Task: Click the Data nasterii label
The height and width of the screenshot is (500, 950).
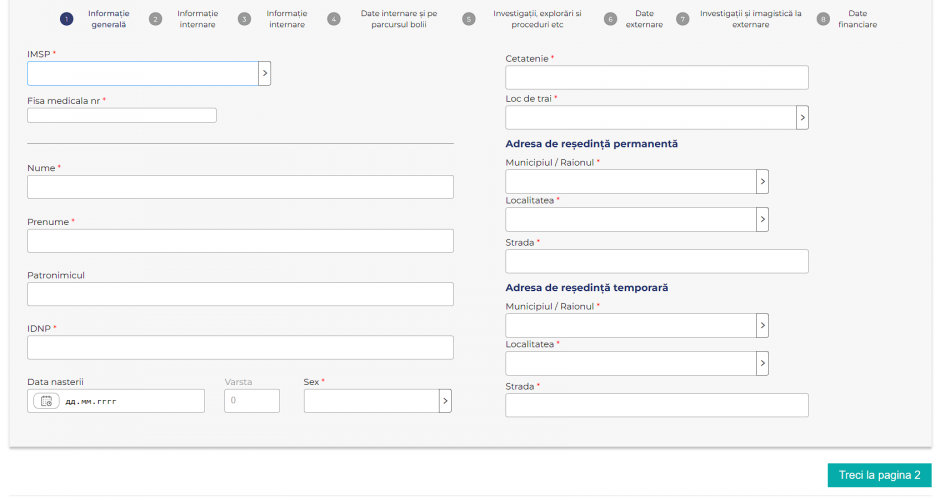Action: click(x=55, y=382)
